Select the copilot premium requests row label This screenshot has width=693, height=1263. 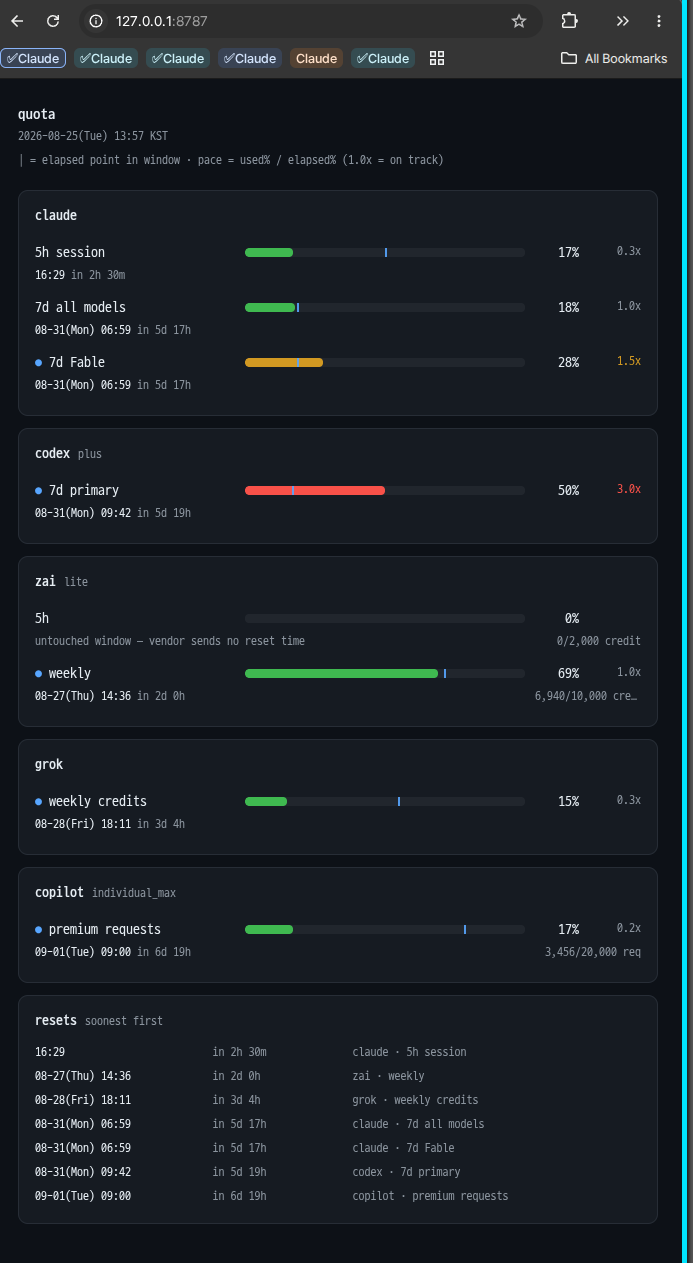[105, 929]
